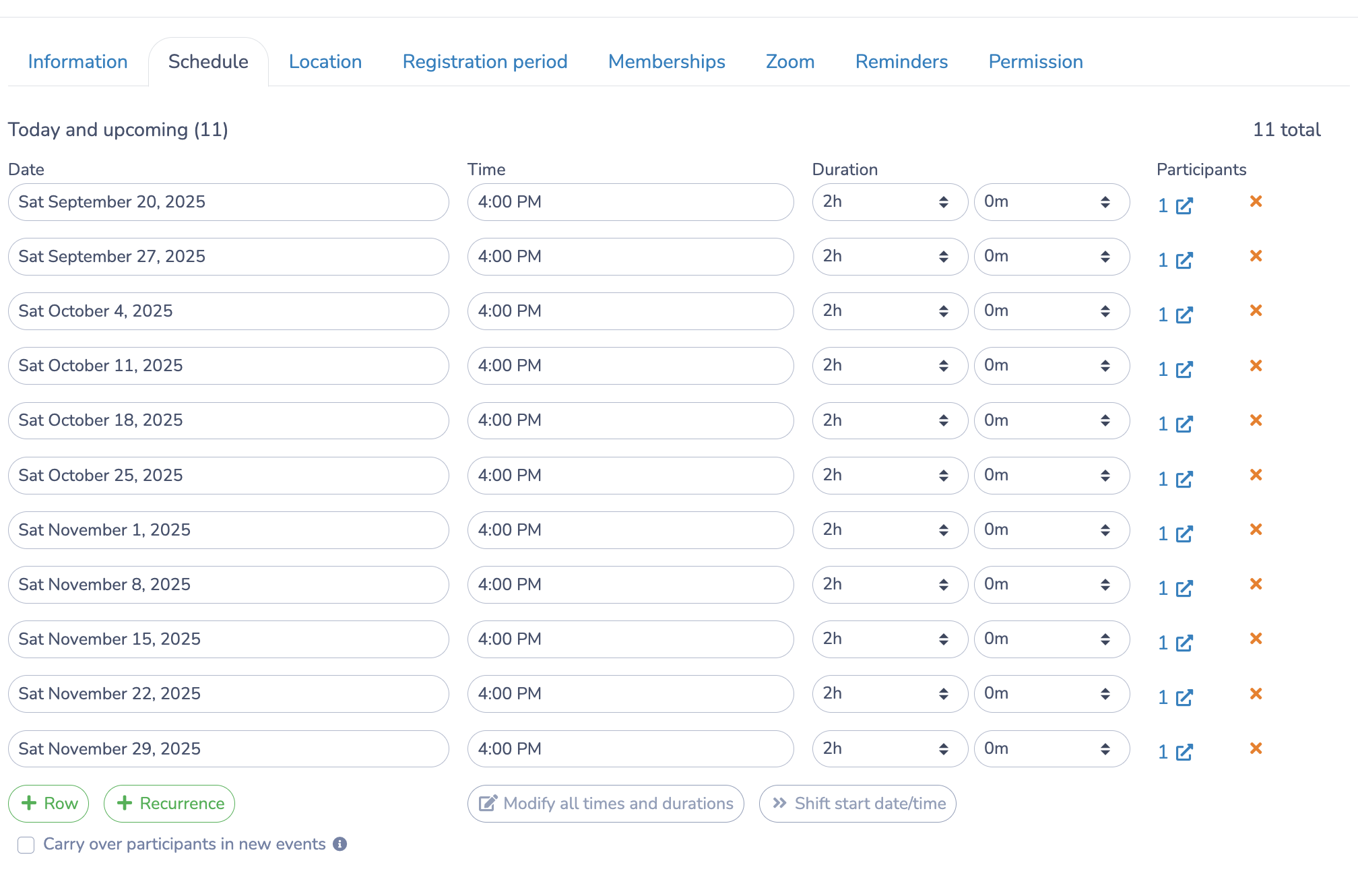Click the add Recurrence button

pos(169,804)
